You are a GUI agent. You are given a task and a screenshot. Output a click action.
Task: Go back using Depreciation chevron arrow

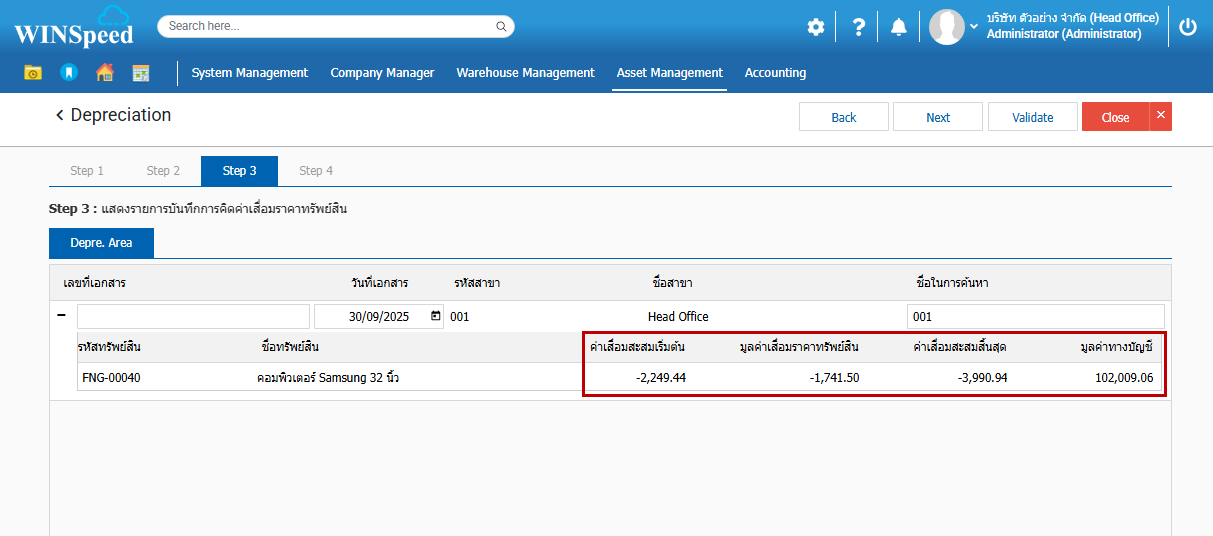59,116
